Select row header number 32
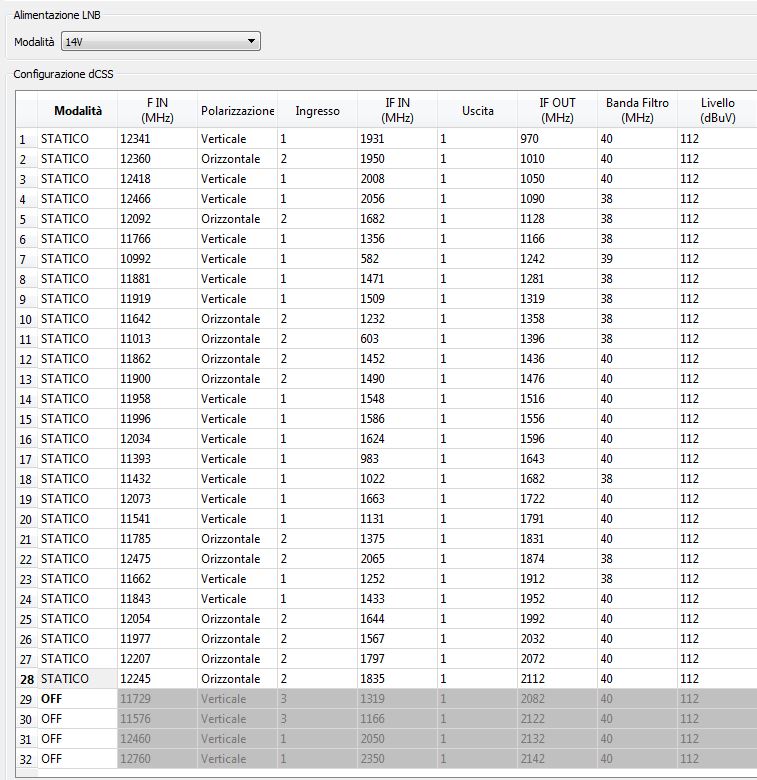 pyautogui.click(x=27, y=760)
